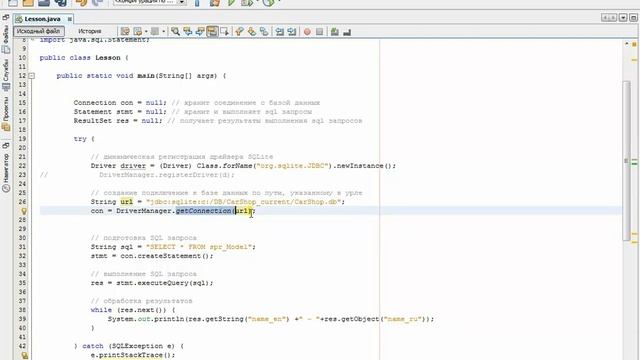Start macro recording with red circle

pos(307,31)
